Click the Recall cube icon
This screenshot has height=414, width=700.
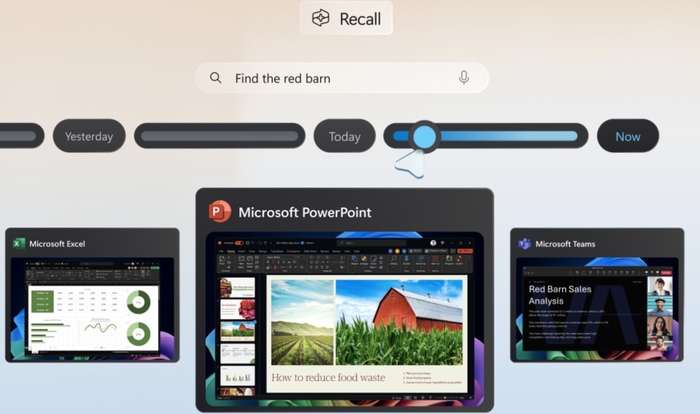click(320, 18)
